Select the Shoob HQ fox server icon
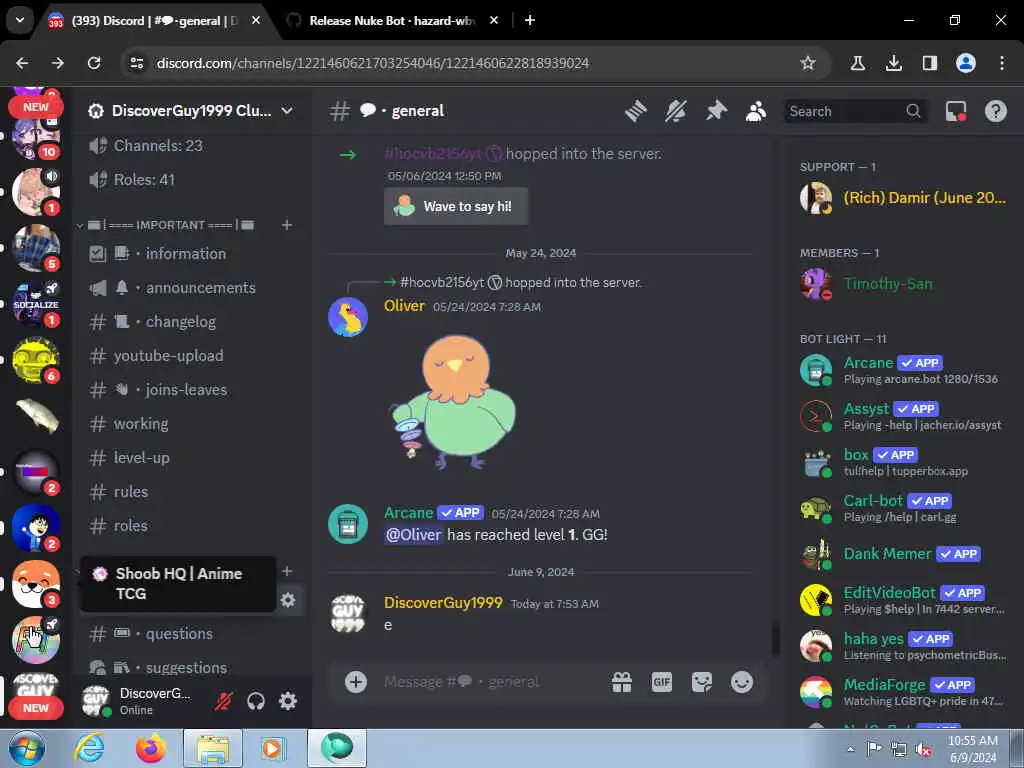 [36, 583]
